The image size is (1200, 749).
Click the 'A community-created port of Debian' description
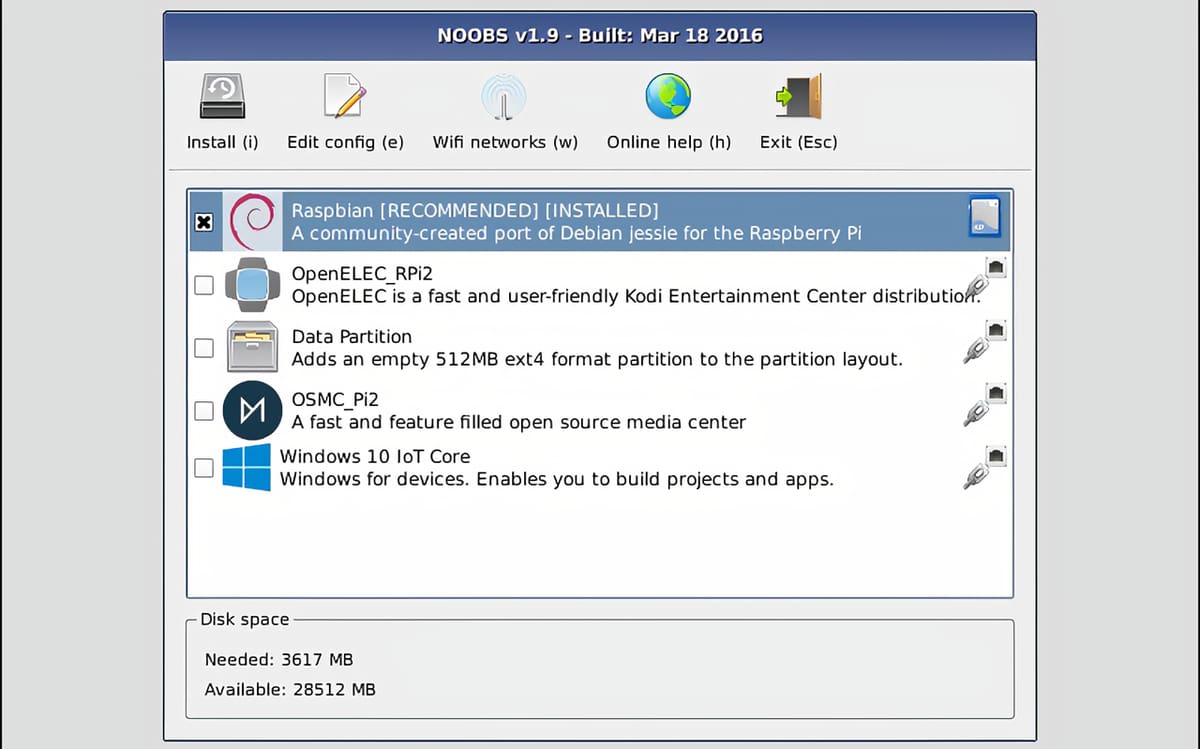576,234
